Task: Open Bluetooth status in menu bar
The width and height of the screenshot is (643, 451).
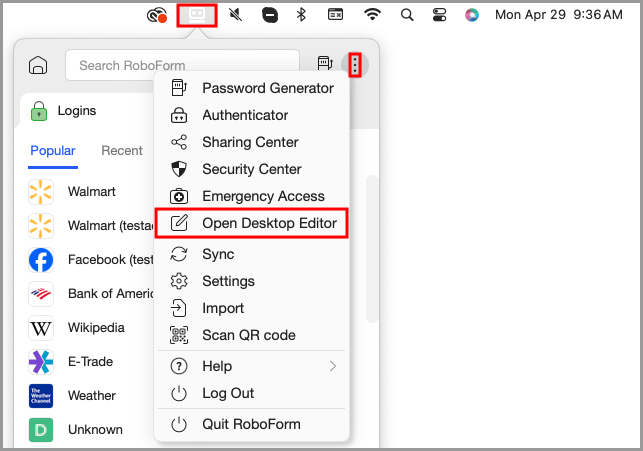Action: [301, 15]
